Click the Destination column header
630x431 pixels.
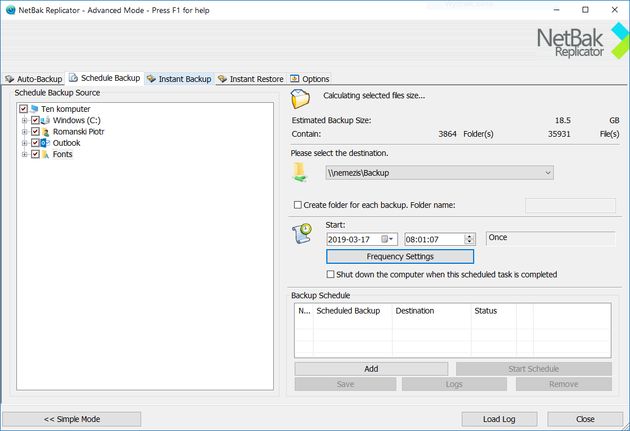tap(432, 311)
